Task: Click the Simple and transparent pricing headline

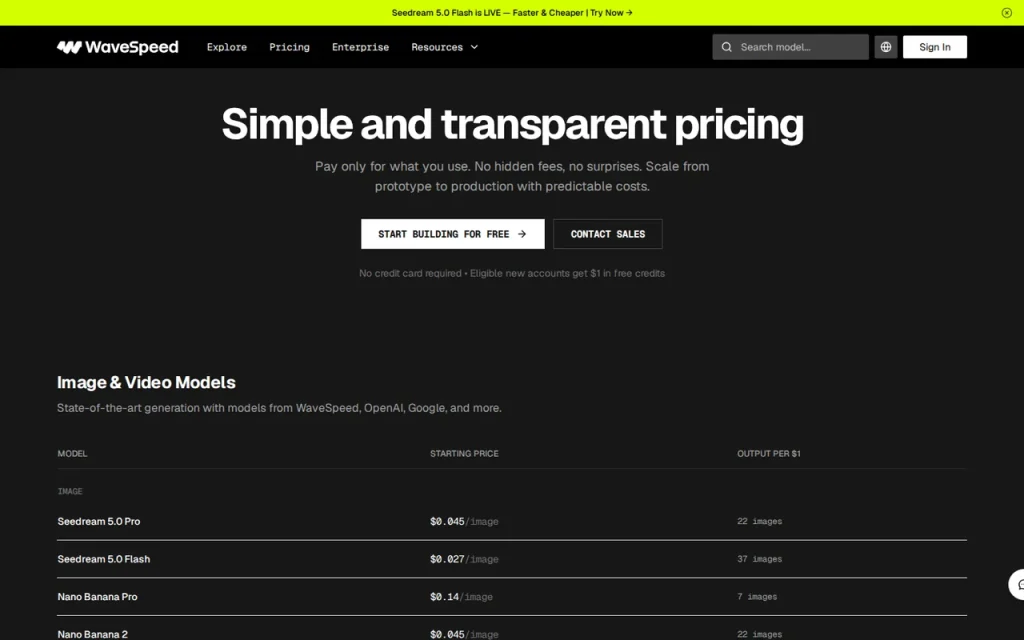Action: [512, 124]
